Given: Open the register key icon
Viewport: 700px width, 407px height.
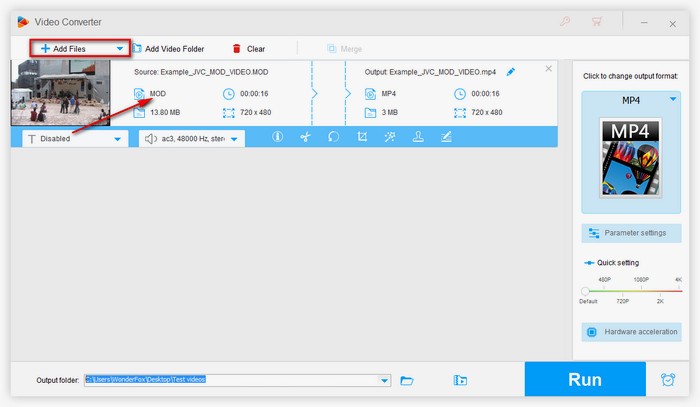Looking at the screenshot, I should coord(565,21).
